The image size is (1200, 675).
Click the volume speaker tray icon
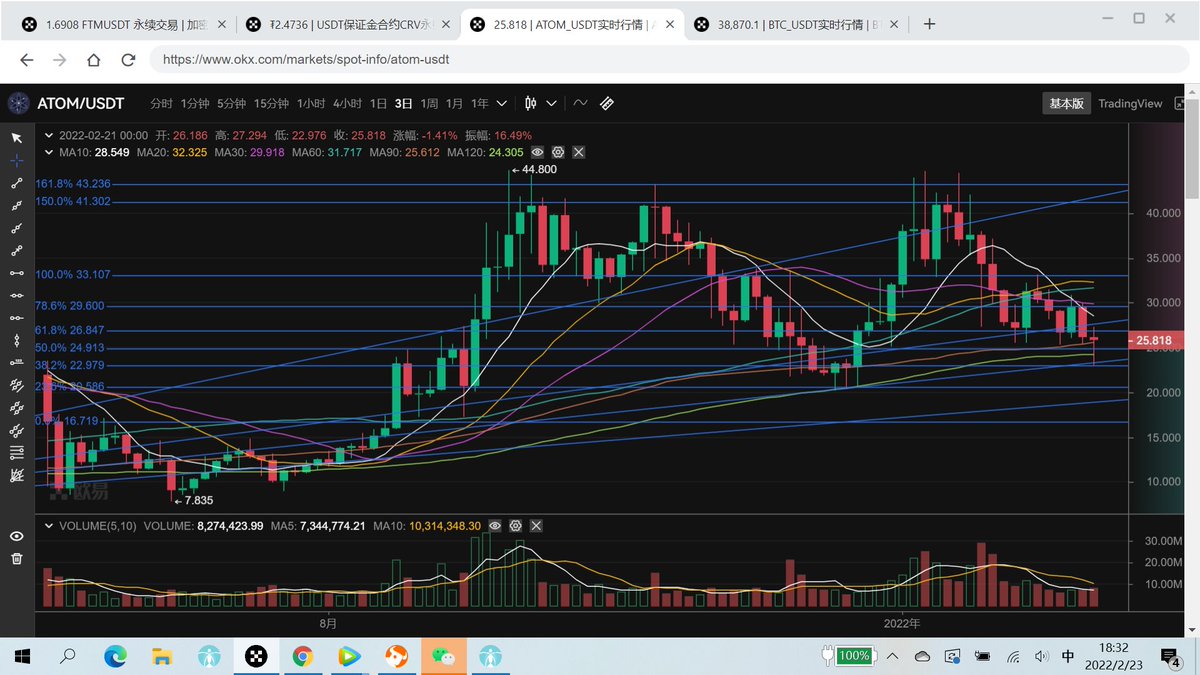pos(1041,656)
